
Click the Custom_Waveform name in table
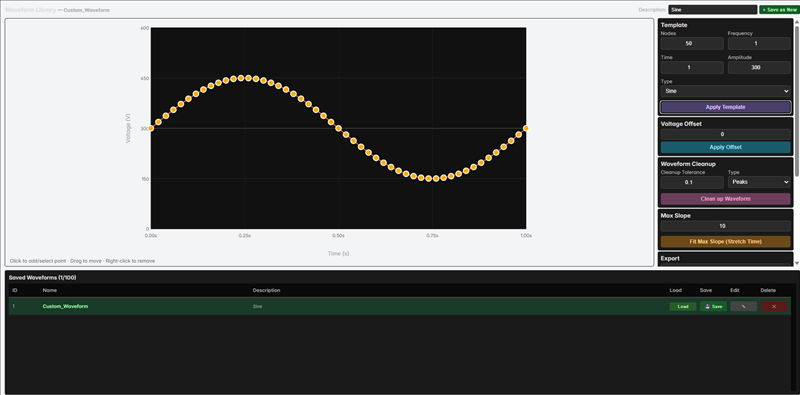[65, 306]
